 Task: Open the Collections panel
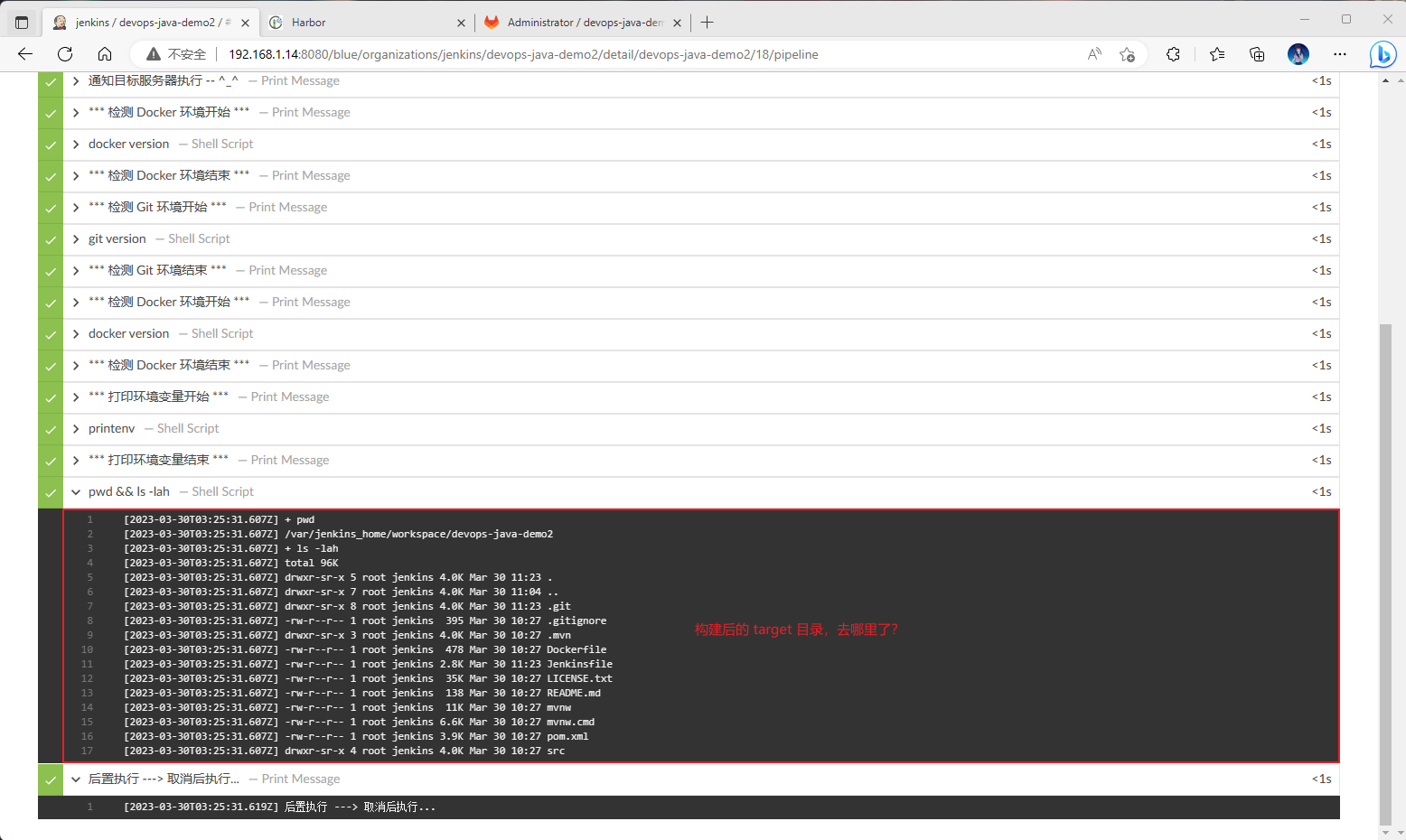1257,54
